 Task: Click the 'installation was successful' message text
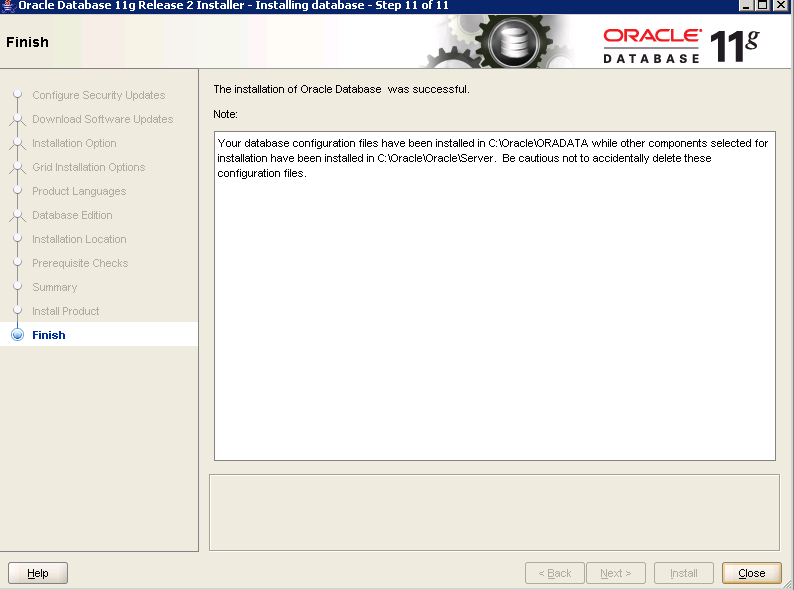coord(341,89)
